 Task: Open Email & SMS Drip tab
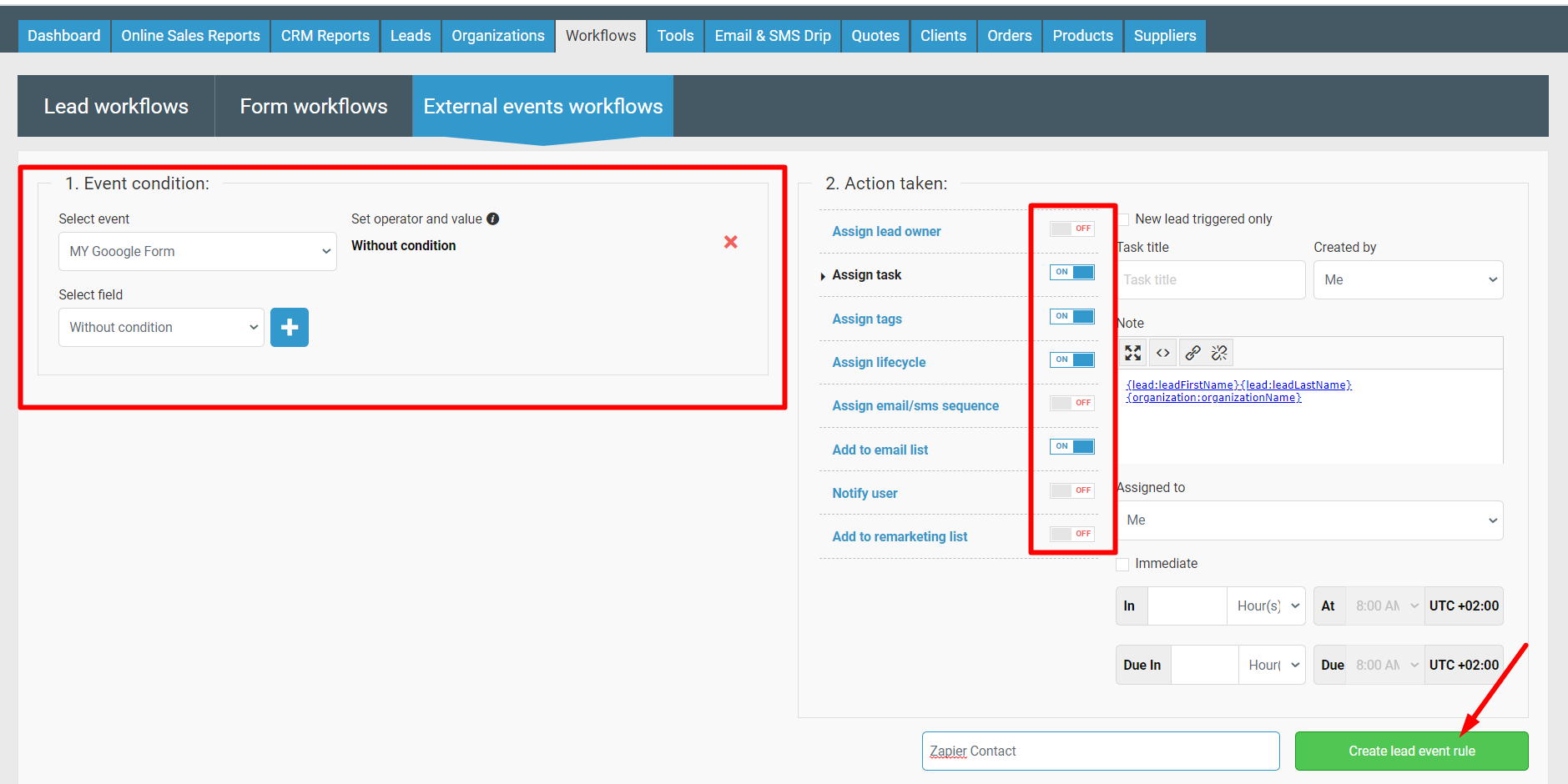[x=773, y=36]
